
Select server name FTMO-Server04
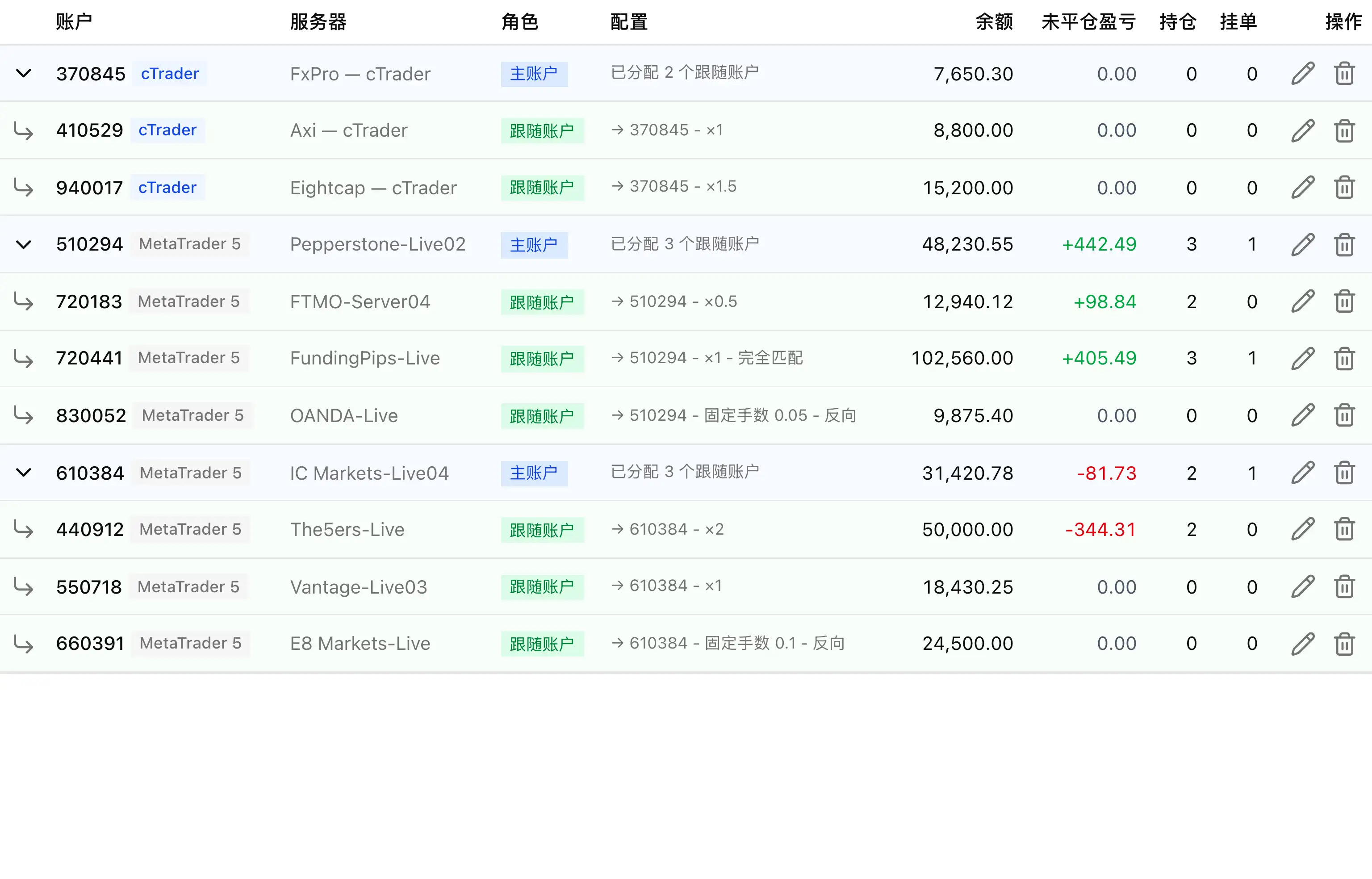pos(360,301)
